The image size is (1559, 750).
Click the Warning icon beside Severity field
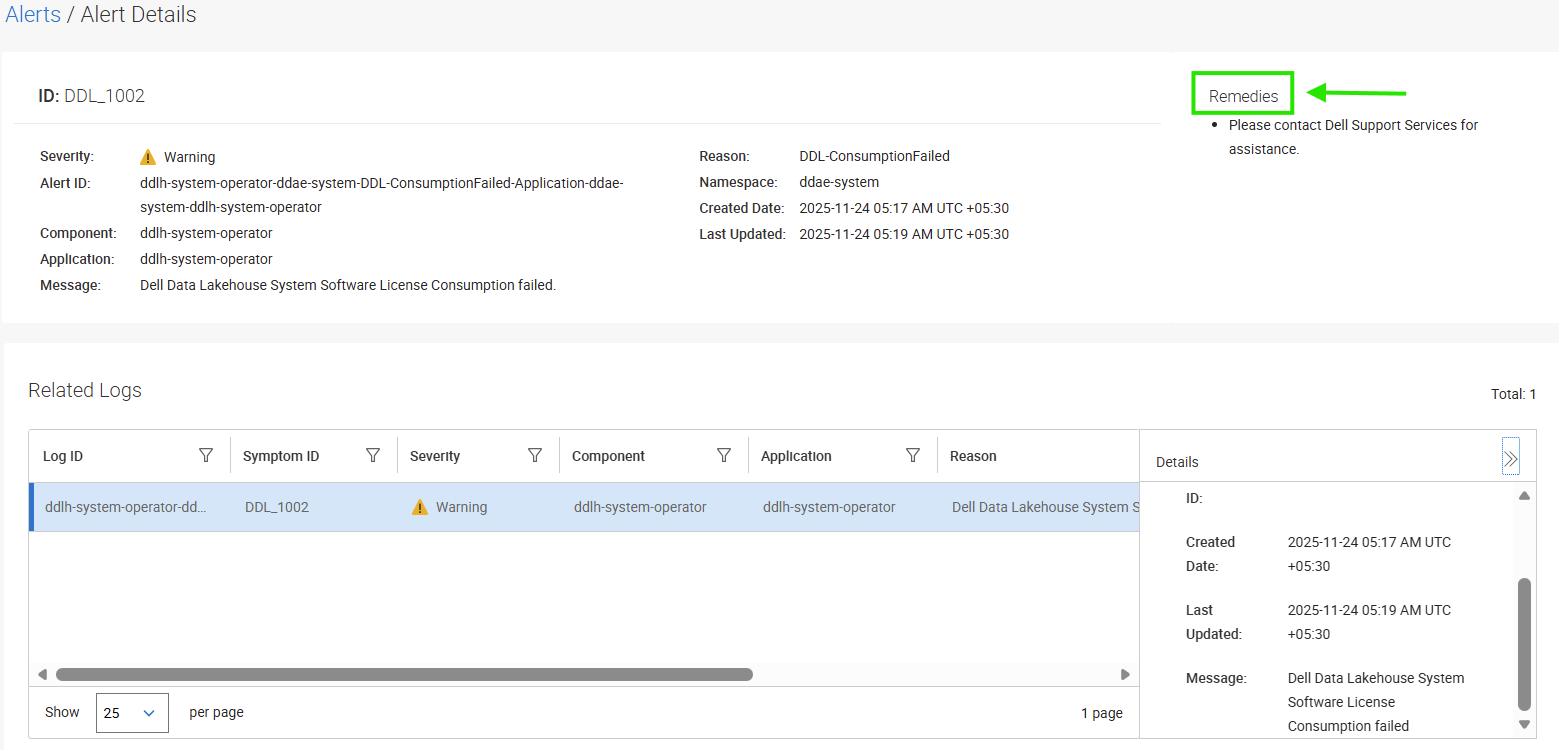point(148,157)
